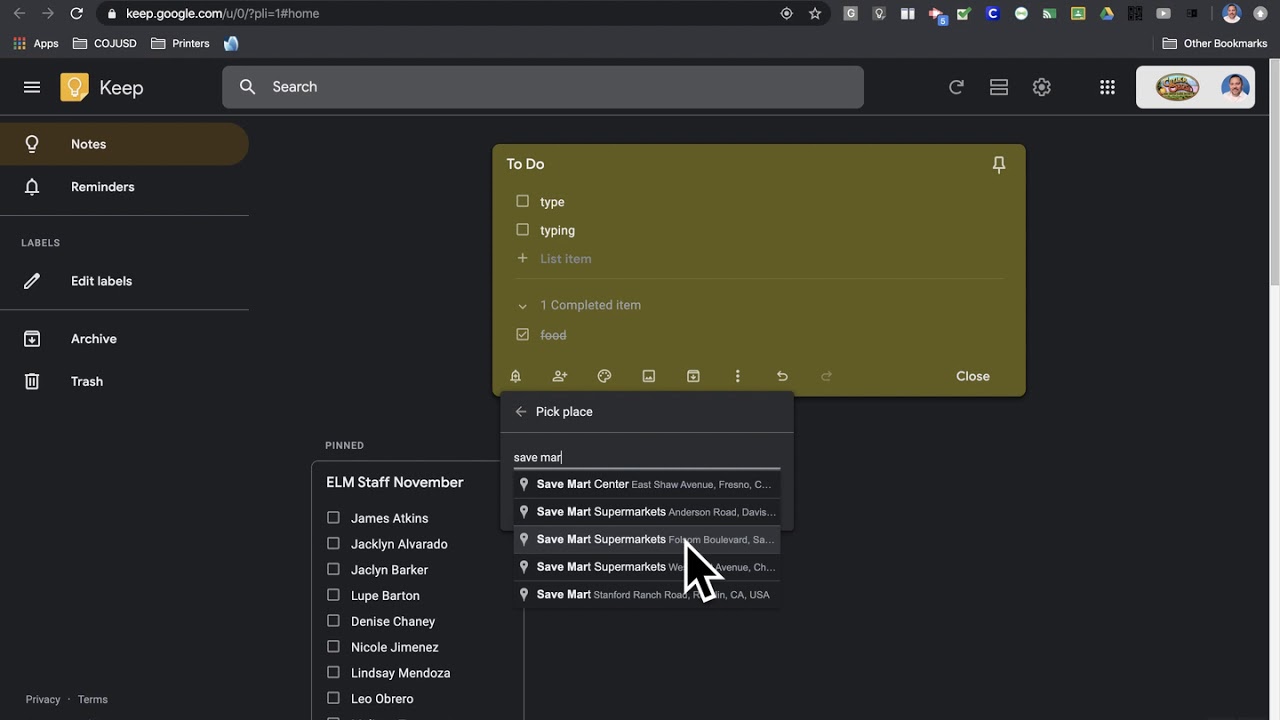Redo the edit in the note
Screen dimensions: 1280x720
pyautogui.click(x=826, y=376)
